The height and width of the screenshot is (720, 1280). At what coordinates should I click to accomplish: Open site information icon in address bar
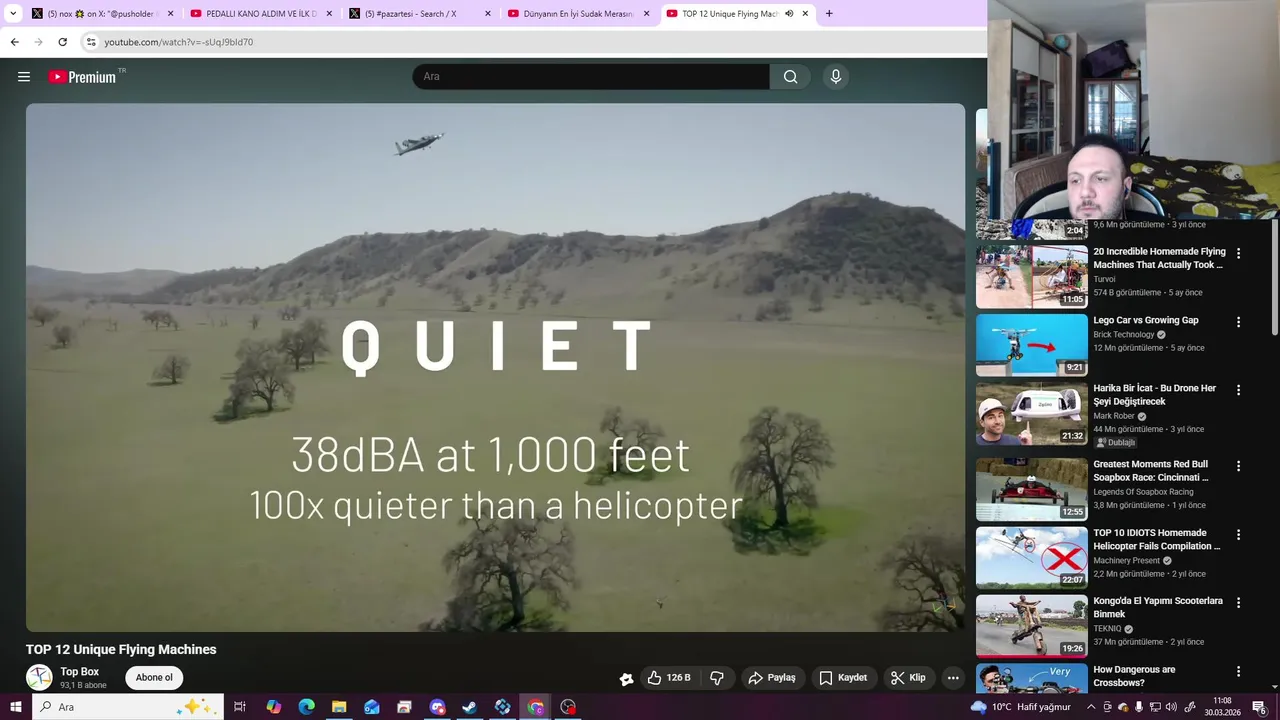(91, 42)
